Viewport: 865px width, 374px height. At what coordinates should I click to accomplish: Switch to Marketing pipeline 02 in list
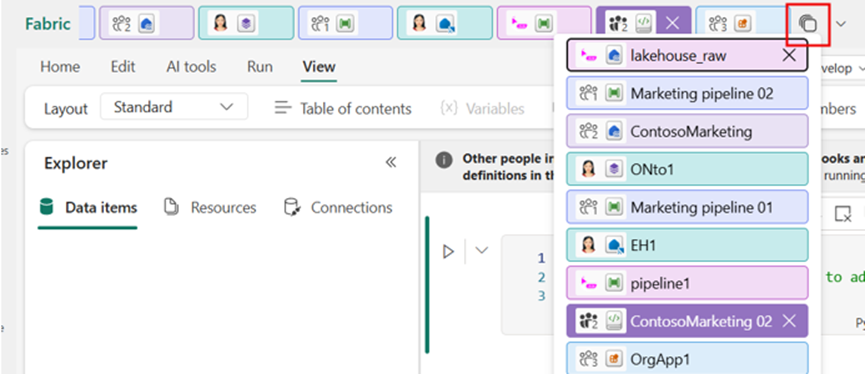[687, 94]
